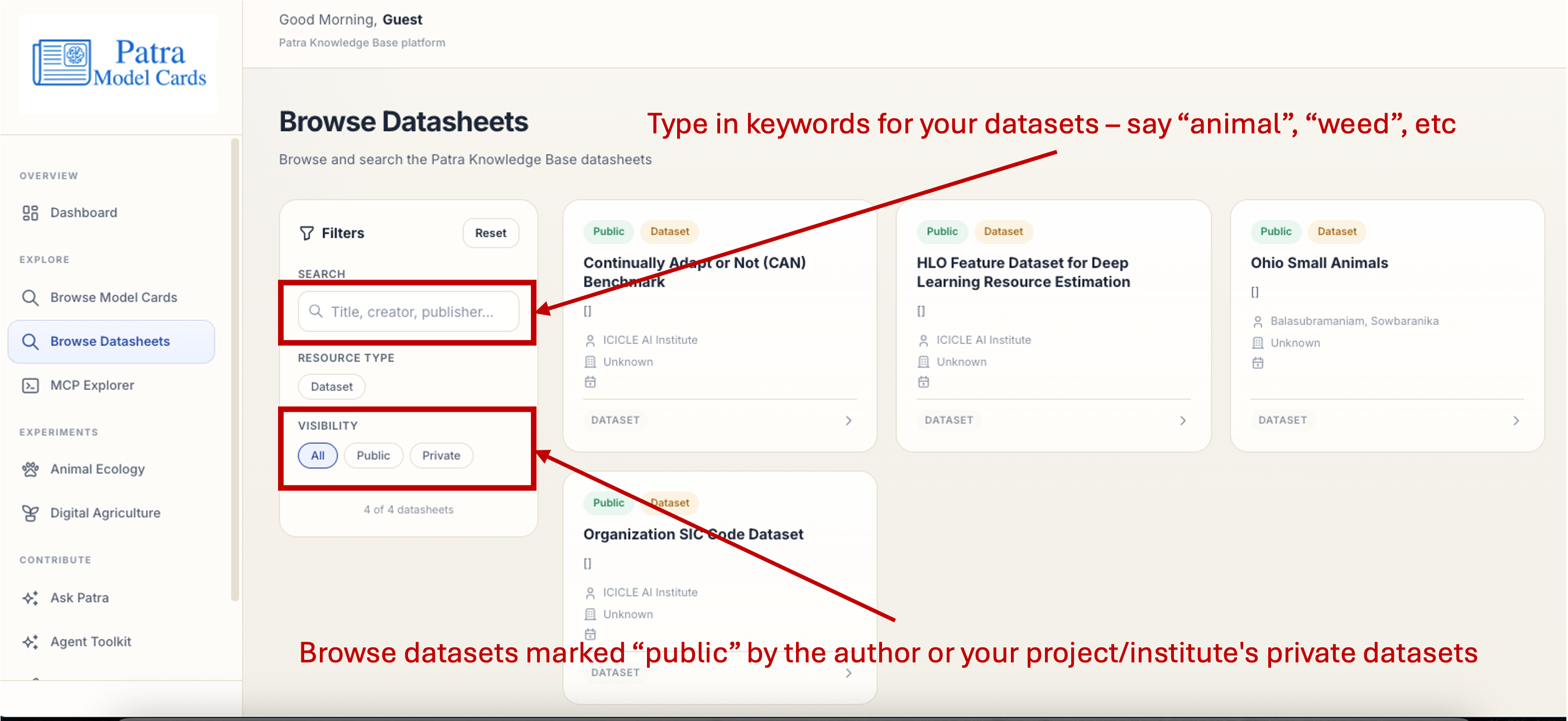This screenshot has width=1568, height=721.
Task: Click DATASET tag on CAN Benchmark card
Action: 615,420
